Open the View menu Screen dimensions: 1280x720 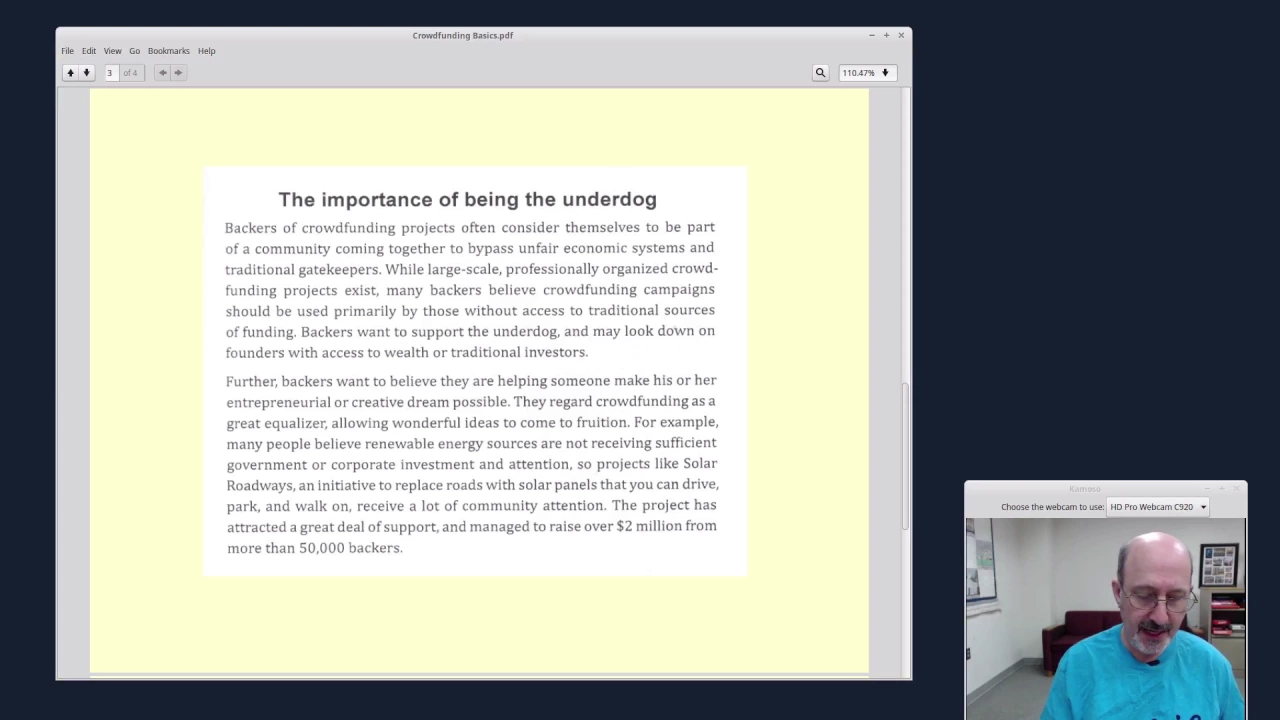[112, 51]
